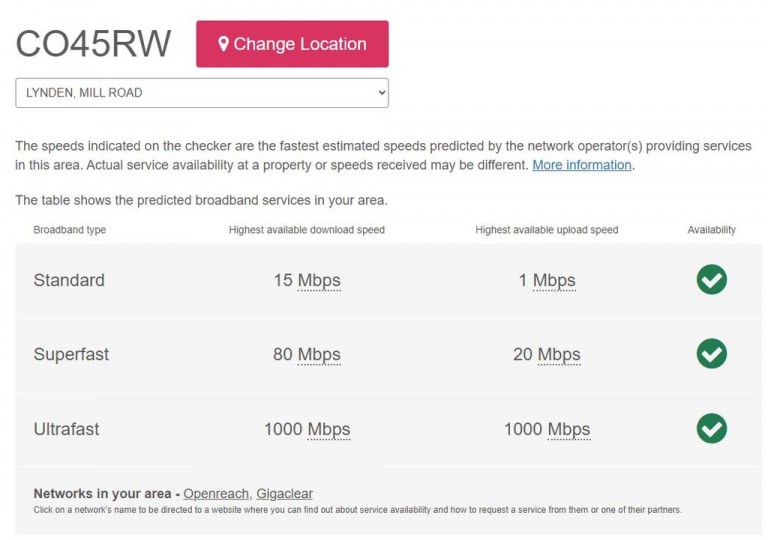Click the Ultrafast availability green checkmark icon
The height and width of the screenshot is (540, 768).
tap(712, 428)
